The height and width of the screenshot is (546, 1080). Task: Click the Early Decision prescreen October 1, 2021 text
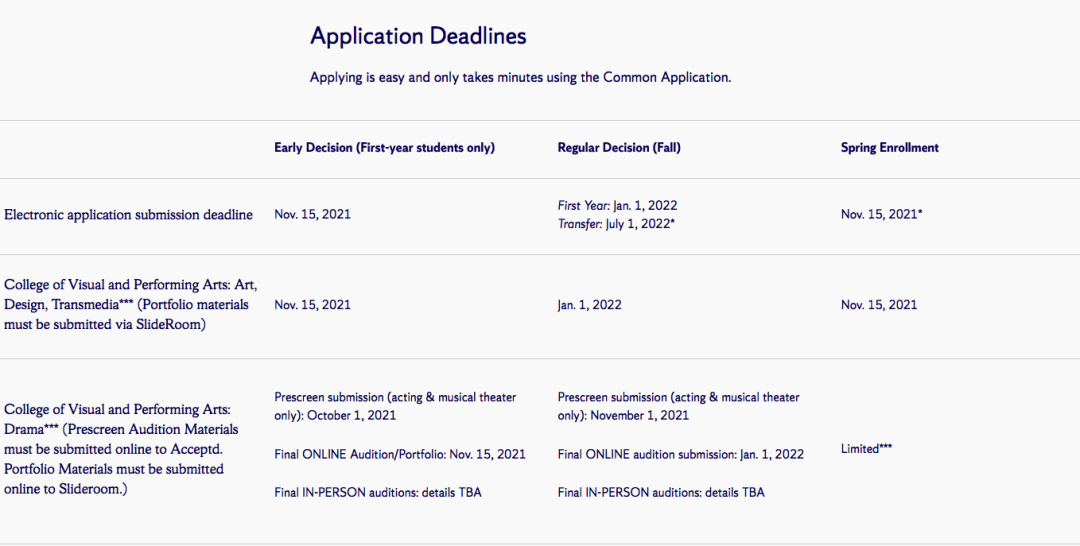[395, 406]
